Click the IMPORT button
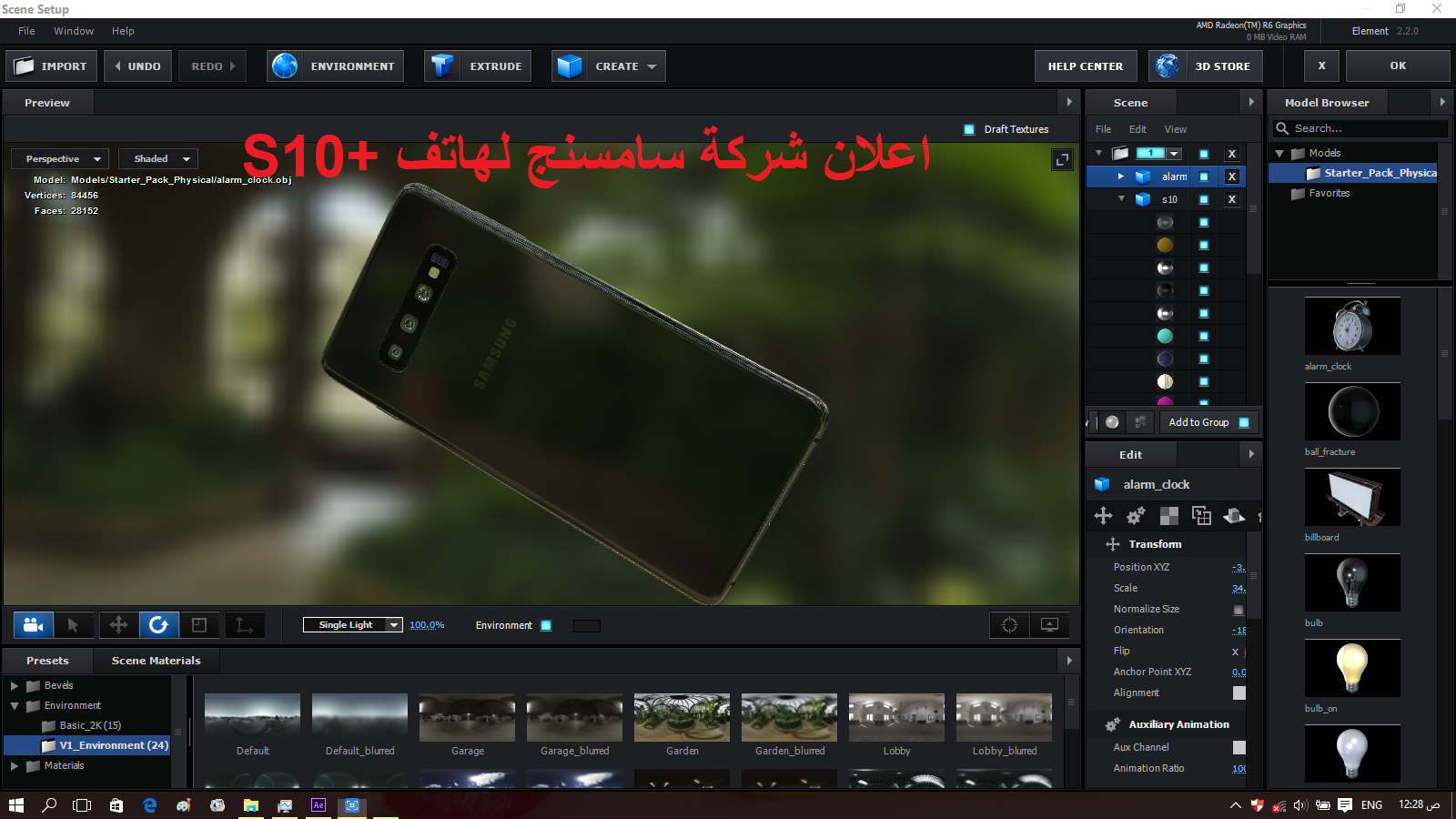The image size is (1456, 819). 52,66
